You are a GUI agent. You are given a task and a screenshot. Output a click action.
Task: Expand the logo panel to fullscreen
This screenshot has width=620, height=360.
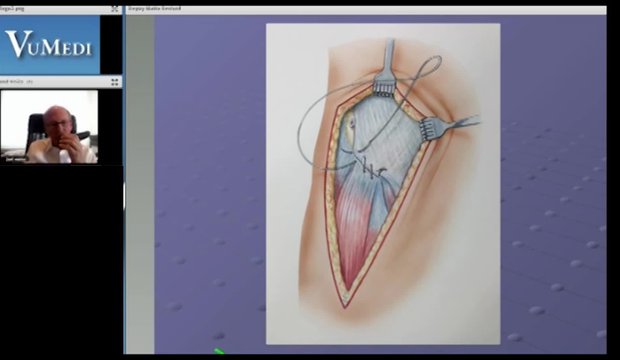tap(115, 9)
